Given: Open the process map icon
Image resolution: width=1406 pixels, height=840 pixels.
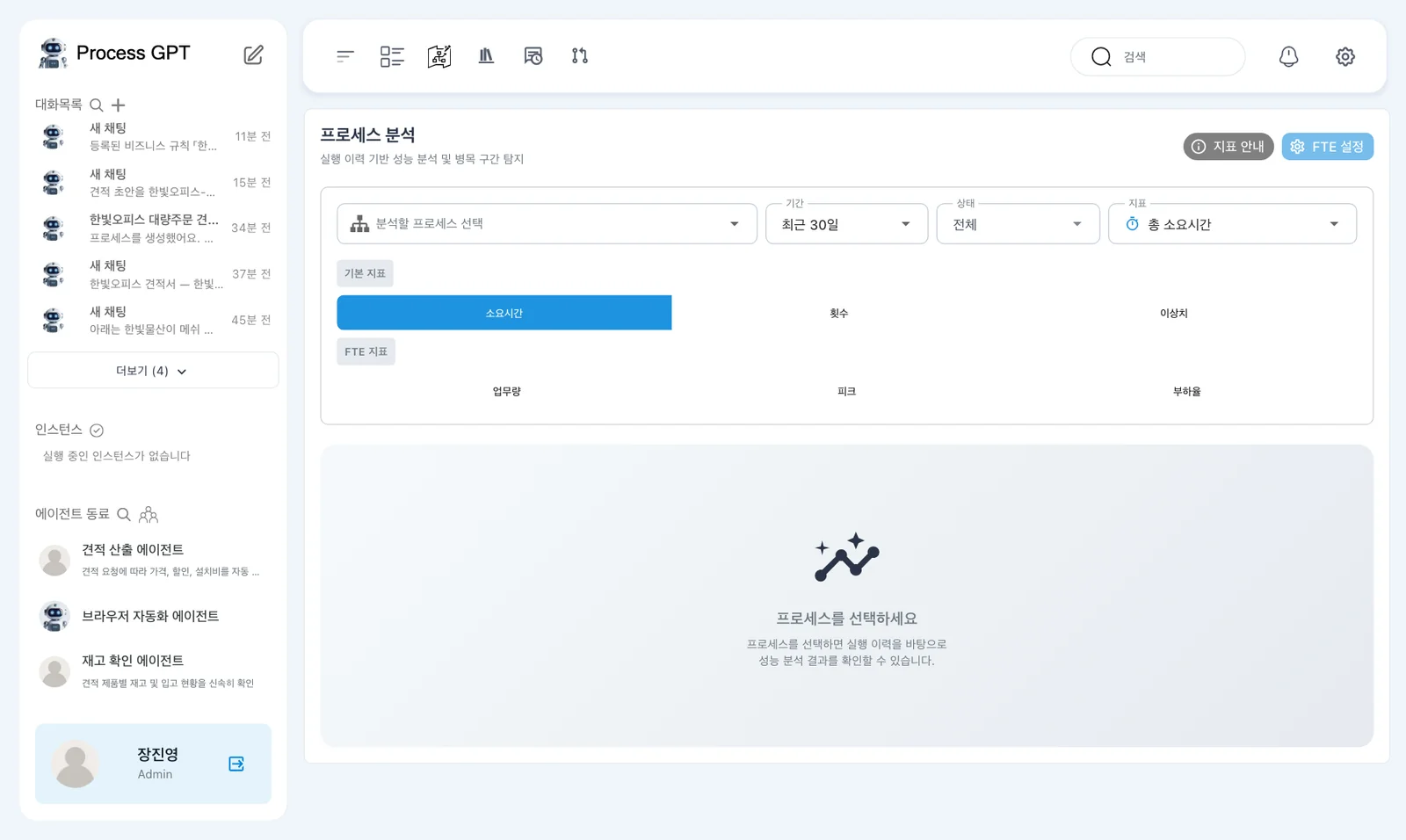Looking at the screenshot, I should [x=439, y=56].
